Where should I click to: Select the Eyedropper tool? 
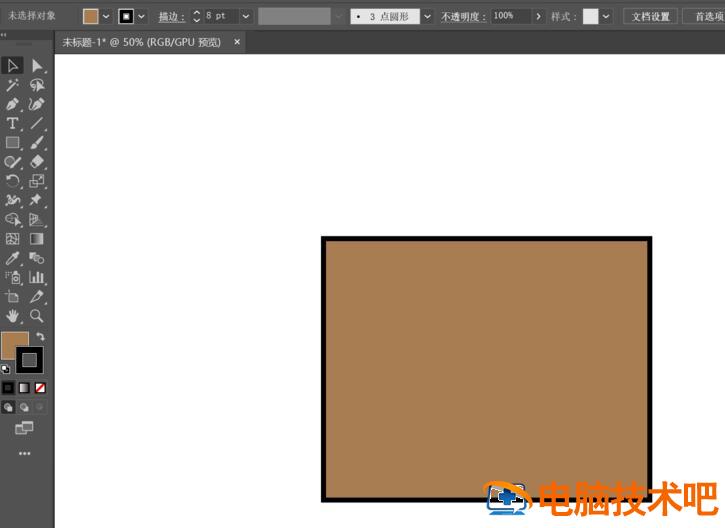click(x=12, y=258)
